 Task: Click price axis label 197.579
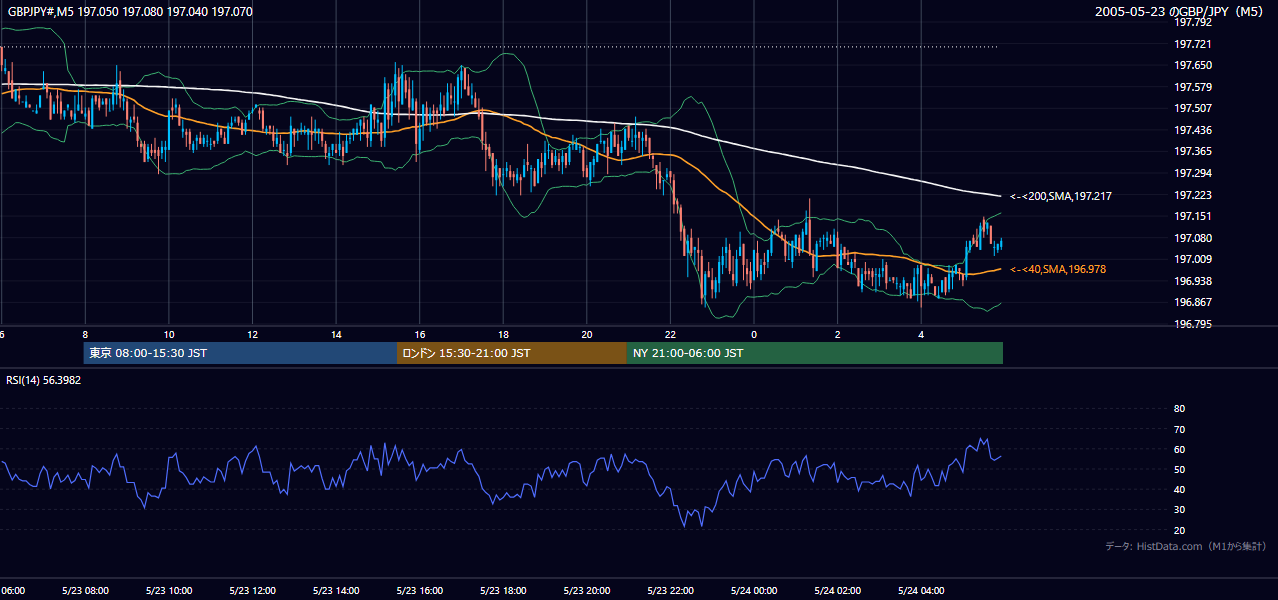[x=1192, y=87]
